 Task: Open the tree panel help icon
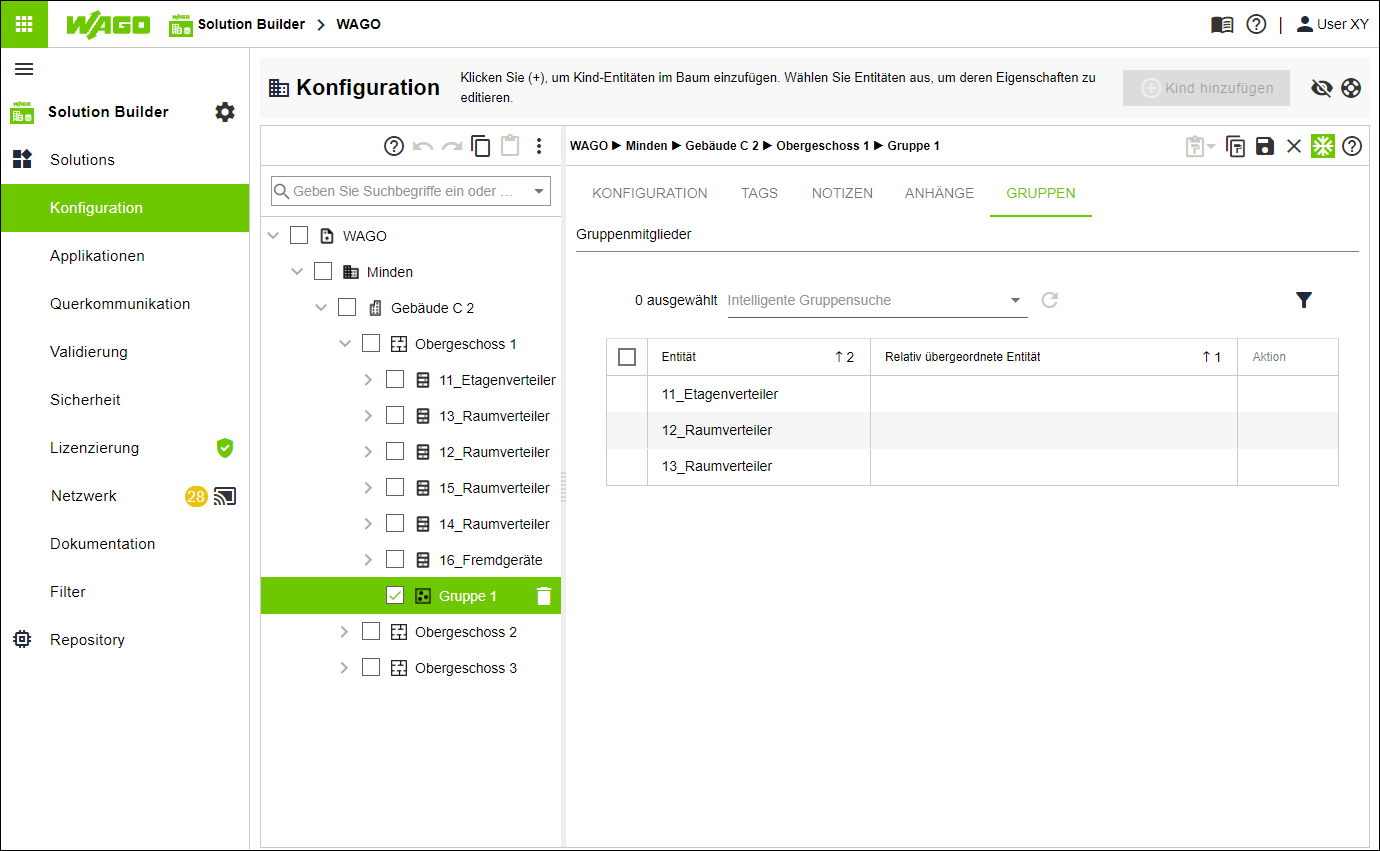[x=394, y=146]
